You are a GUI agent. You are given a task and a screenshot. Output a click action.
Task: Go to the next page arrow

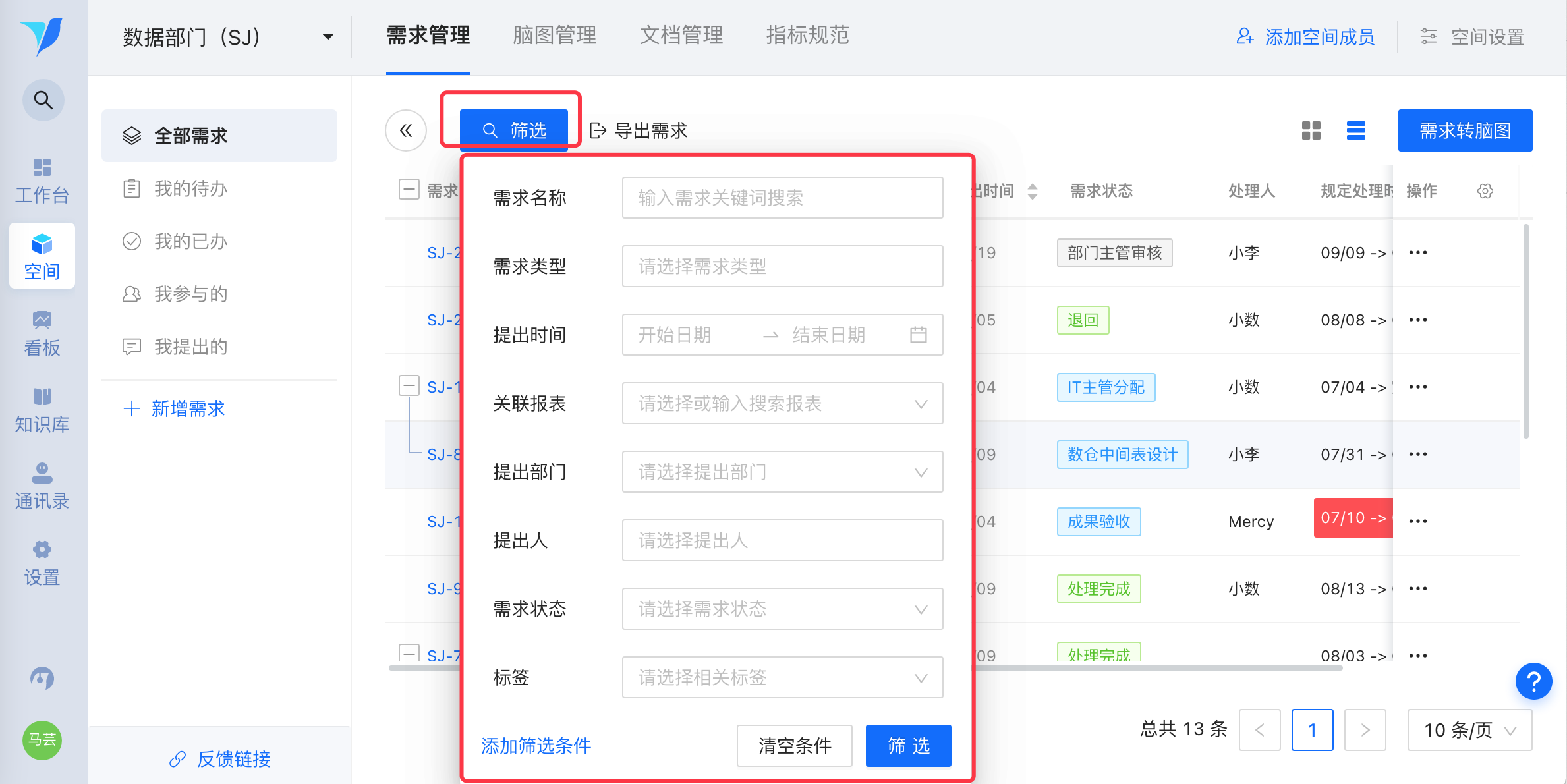point(1365,730)
